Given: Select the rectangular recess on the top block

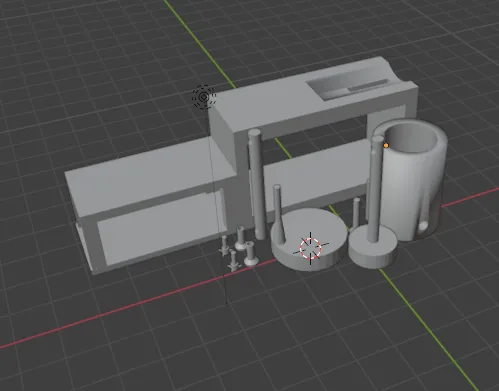Looking at the screenshot, I should pos(348,85).
